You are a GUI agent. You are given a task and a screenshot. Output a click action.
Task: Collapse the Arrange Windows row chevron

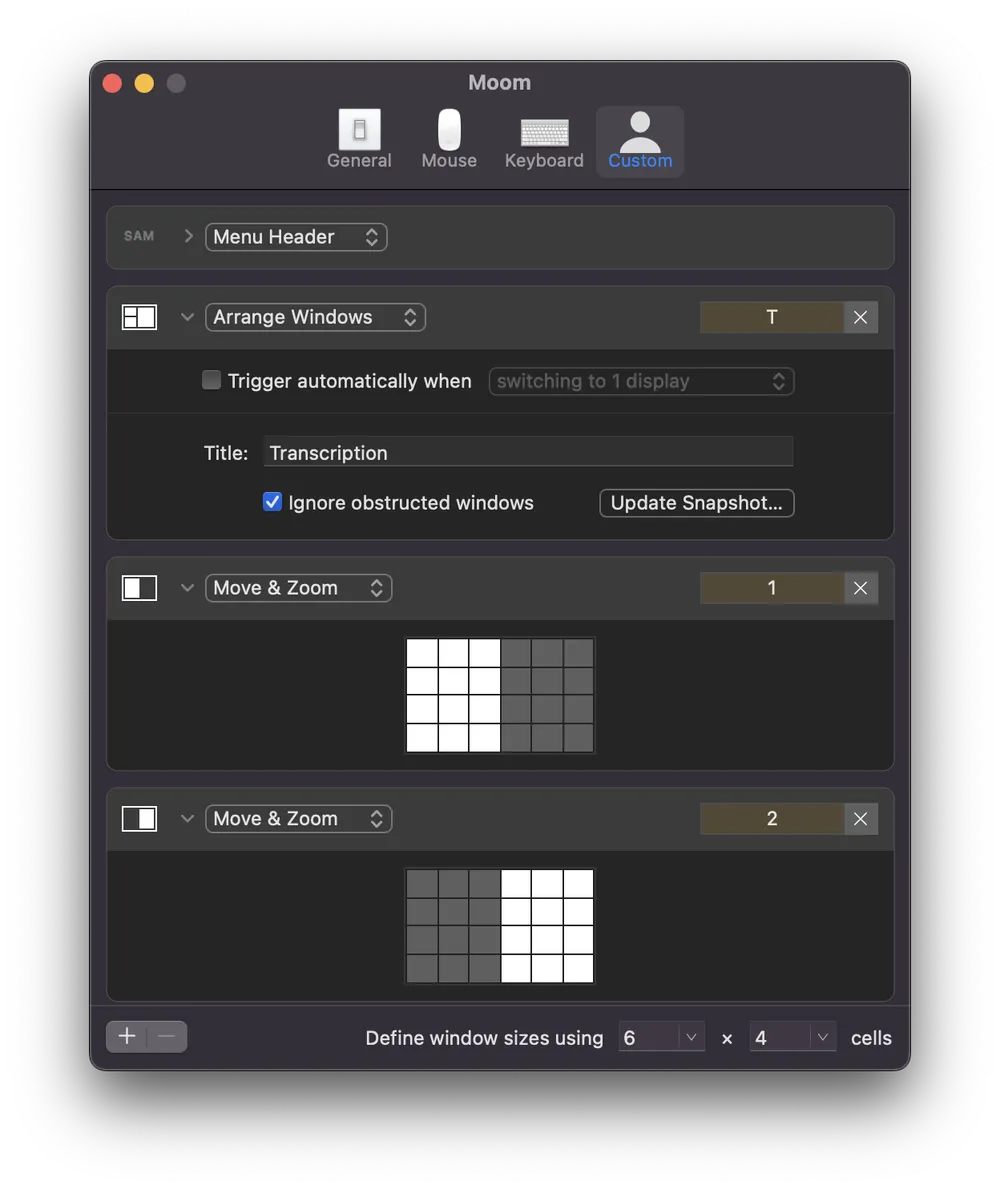coord(187,317)
